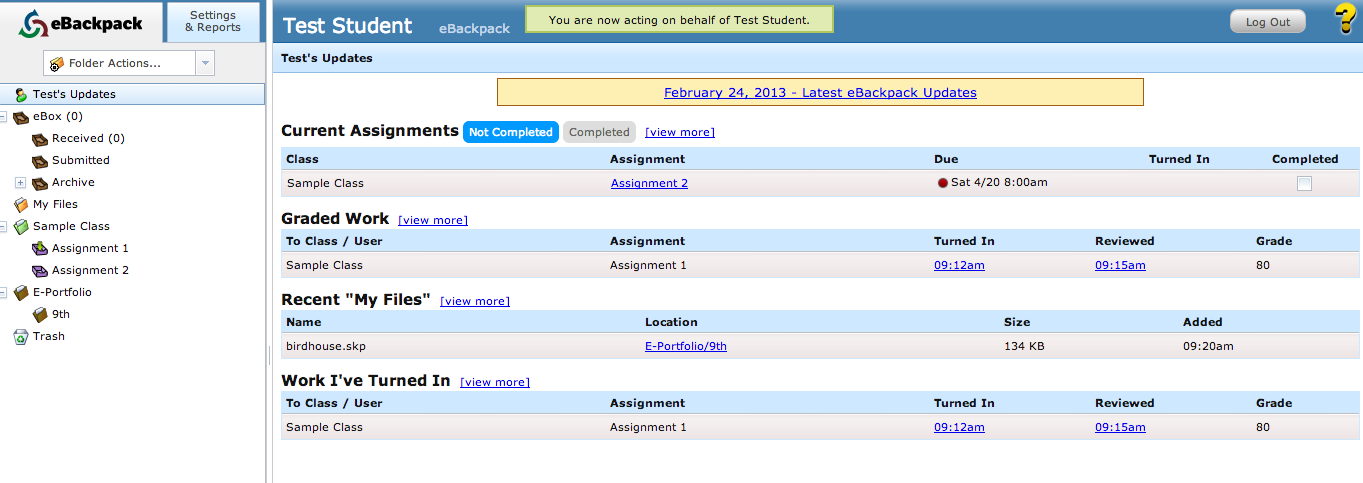
Task: View more Current Assignments
Action: click(x=680, y=132)
